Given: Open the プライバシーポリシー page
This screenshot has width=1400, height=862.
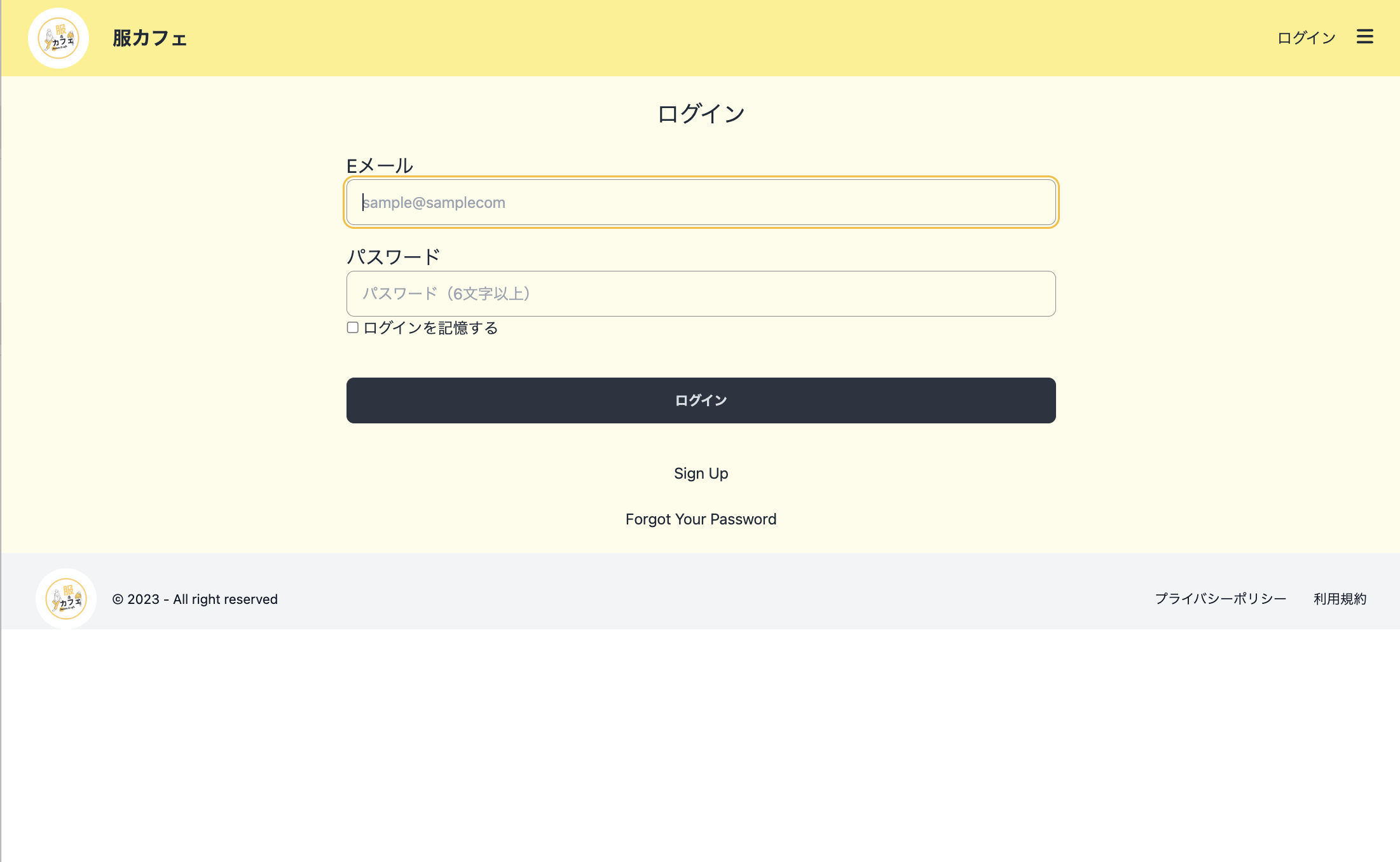Looking at the screenshot, I should tap(1220, 598).
